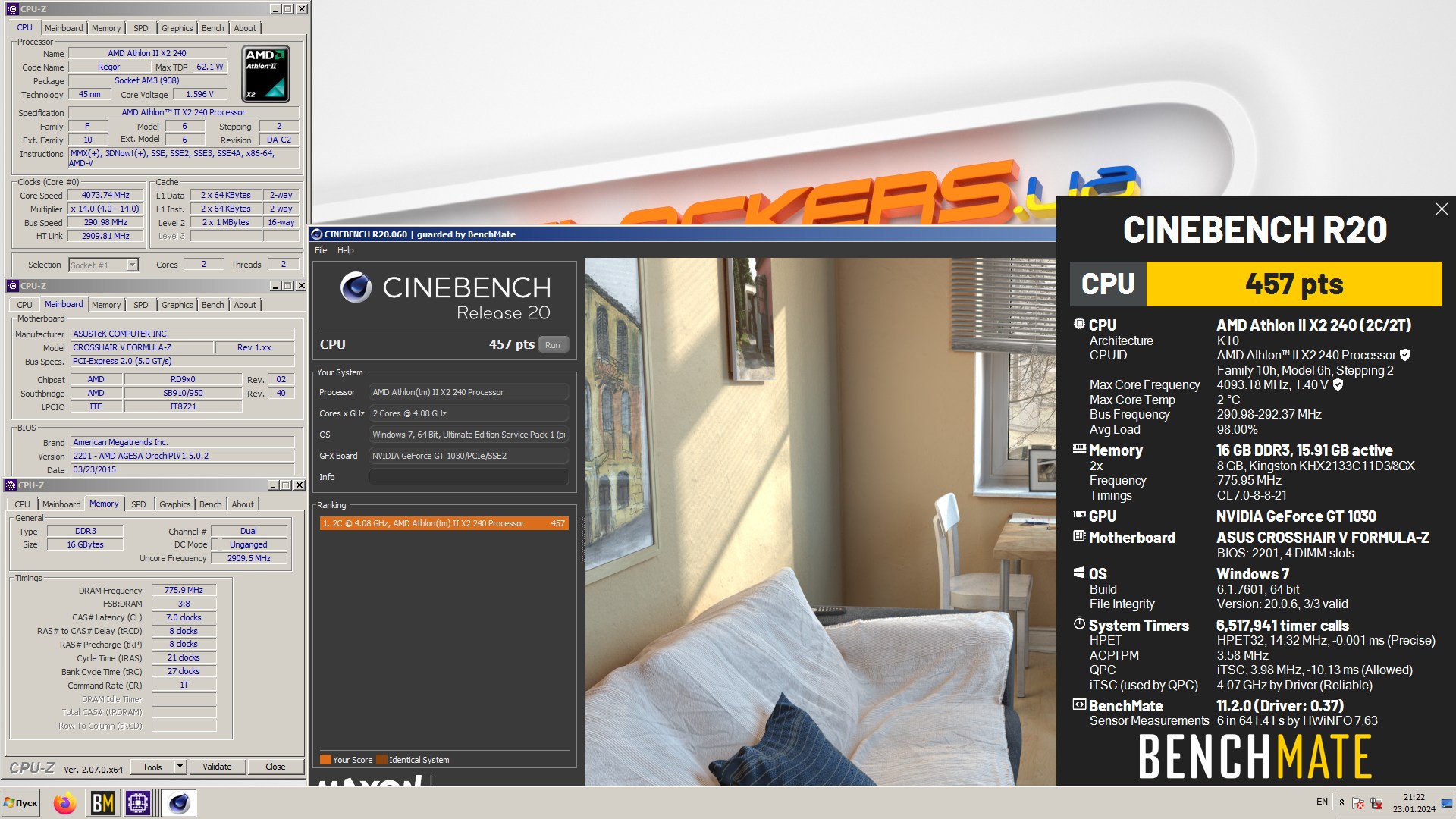
Task: Click the BIOS version 2201 field
Action: point(182,456)
